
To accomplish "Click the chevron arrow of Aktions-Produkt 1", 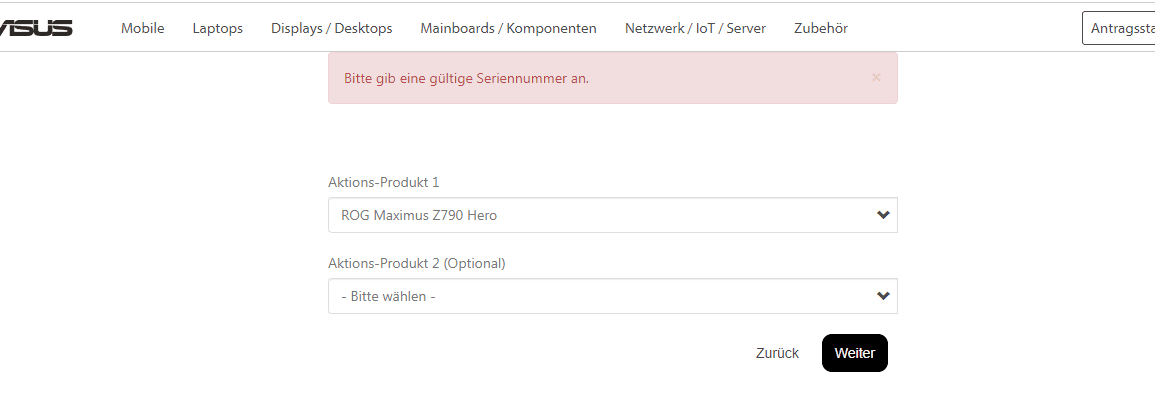I will (883, 215).
